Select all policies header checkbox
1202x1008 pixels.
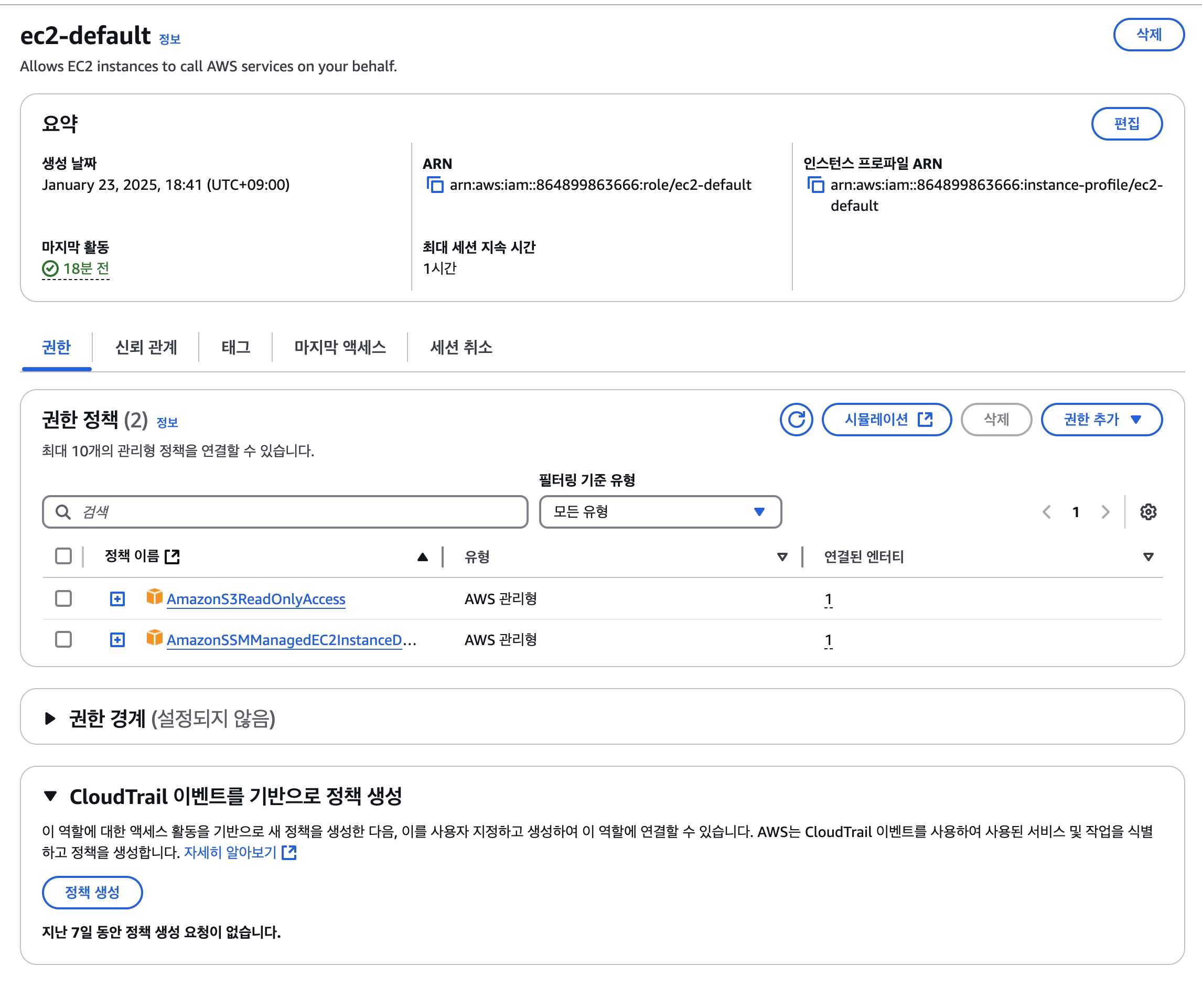click(x=63, y=556)
